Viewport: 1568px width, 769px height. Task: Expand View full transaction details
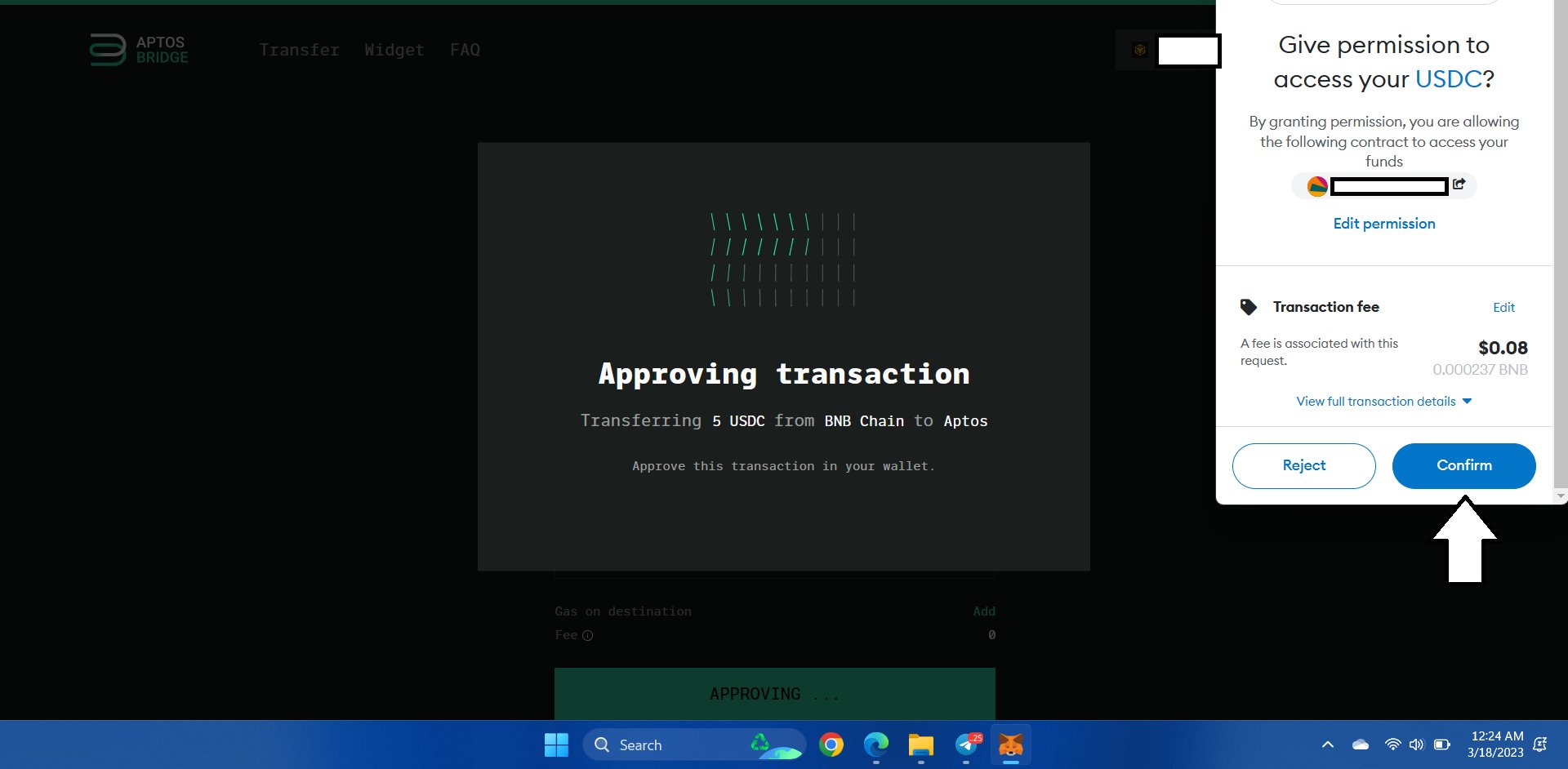1384,402
